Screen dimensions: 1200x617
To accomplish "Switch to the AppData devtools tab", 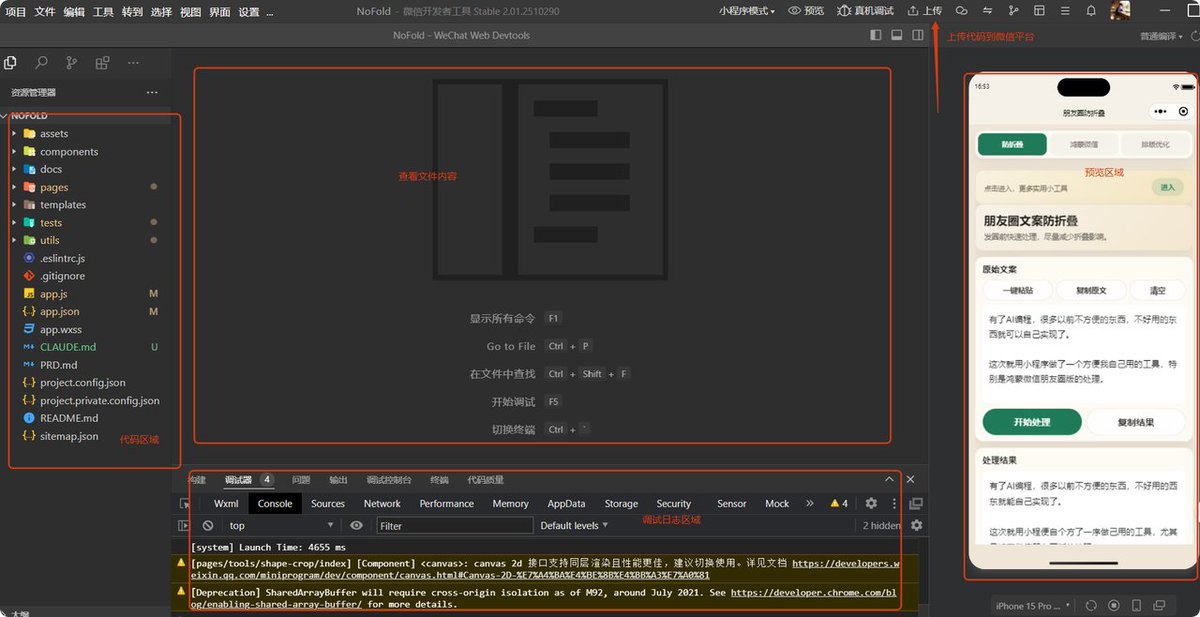I will tap(566, 504).
